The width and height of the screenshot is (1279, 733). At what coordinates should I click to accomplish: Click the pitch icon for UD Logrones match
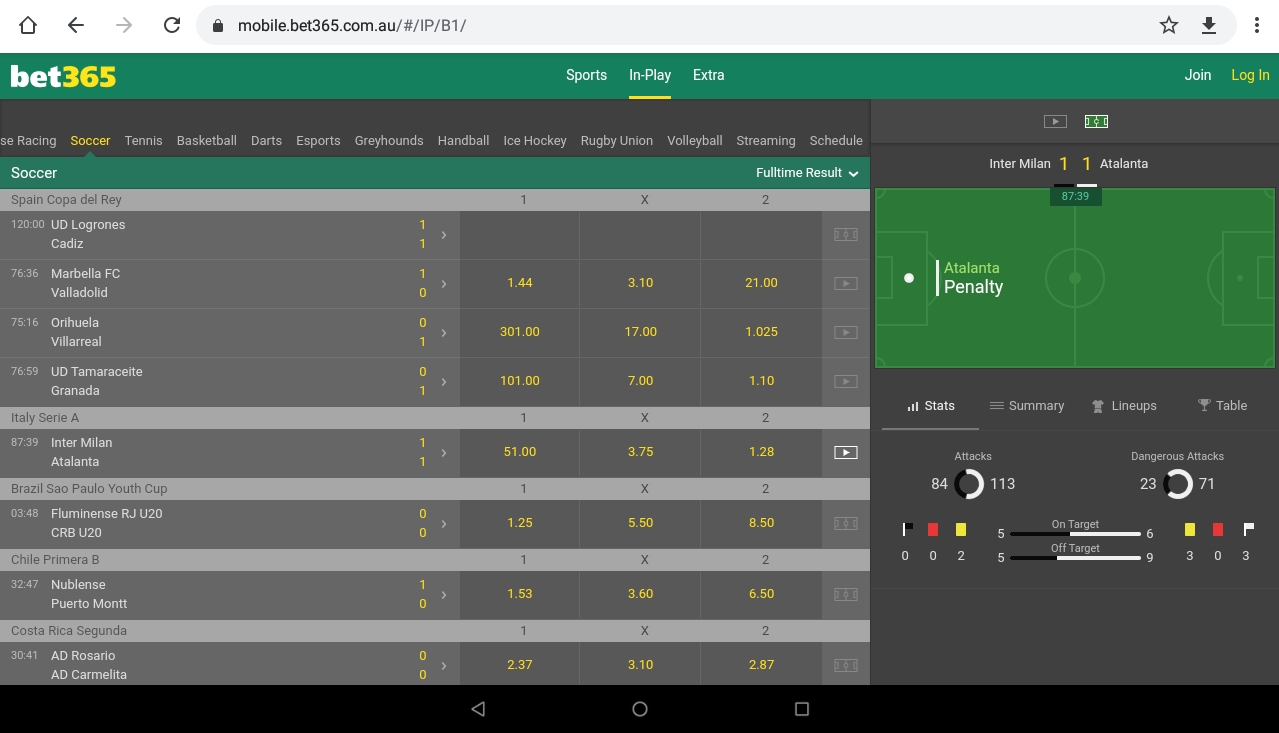(846, 235)
